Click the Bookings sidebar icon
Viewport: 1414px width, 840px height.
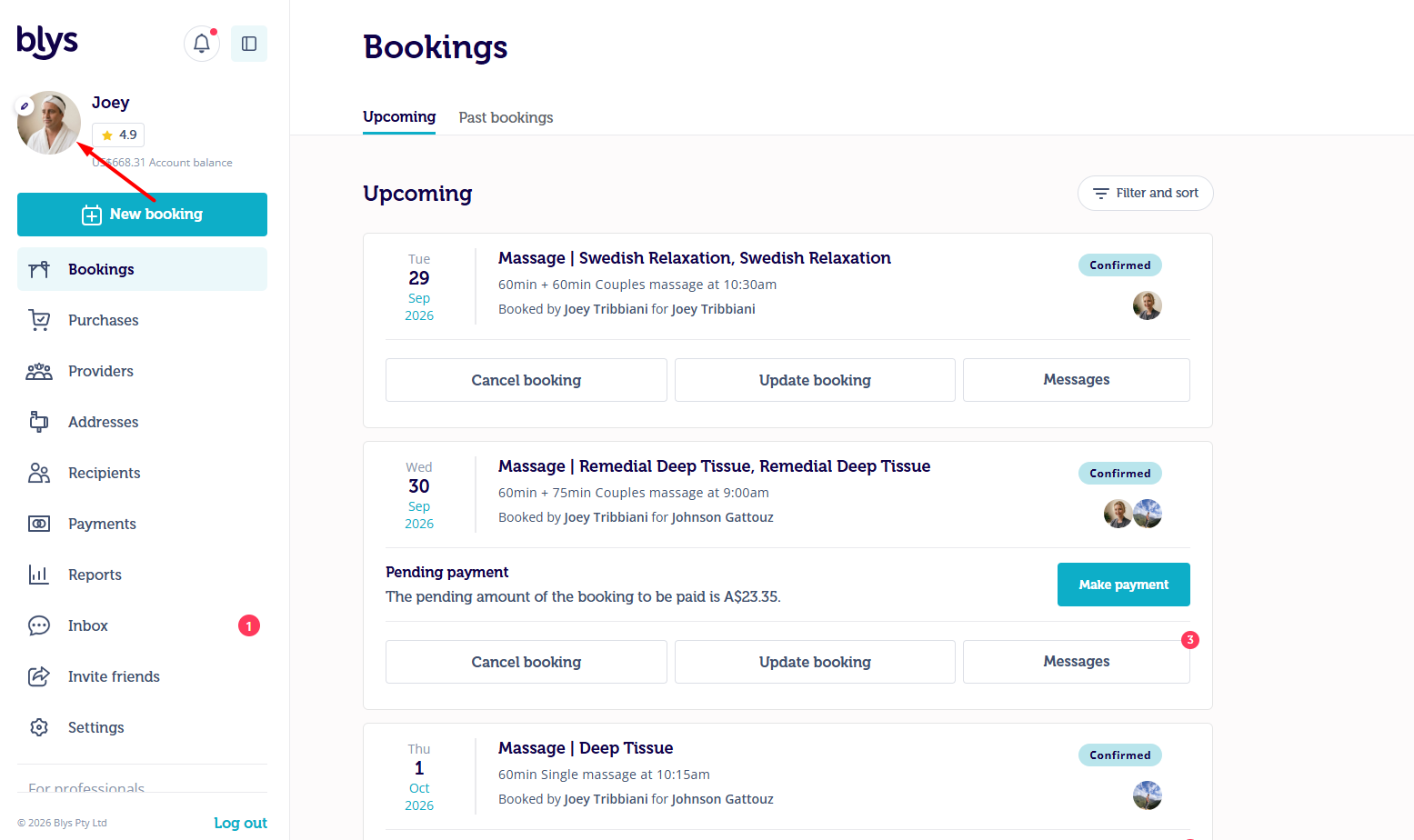39,269
